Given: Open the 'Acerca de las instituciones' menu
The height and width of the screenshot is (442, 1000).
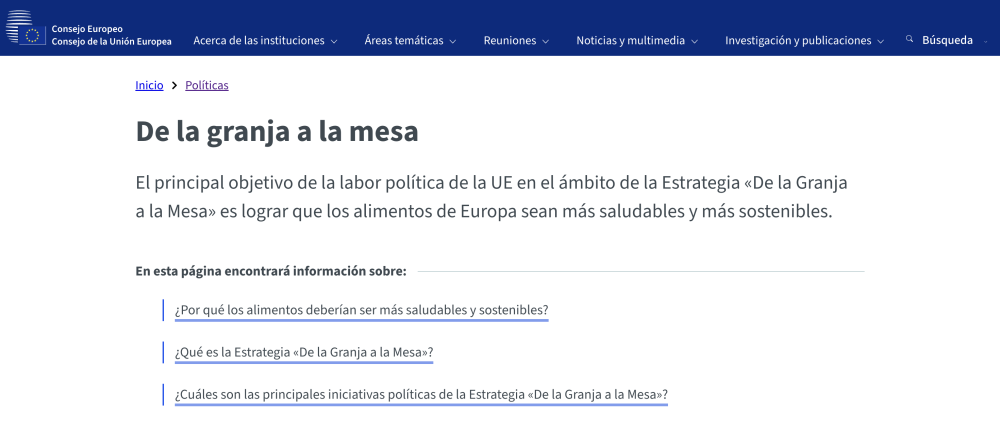Looking at the screenshot, I should [x=259, y=41].
